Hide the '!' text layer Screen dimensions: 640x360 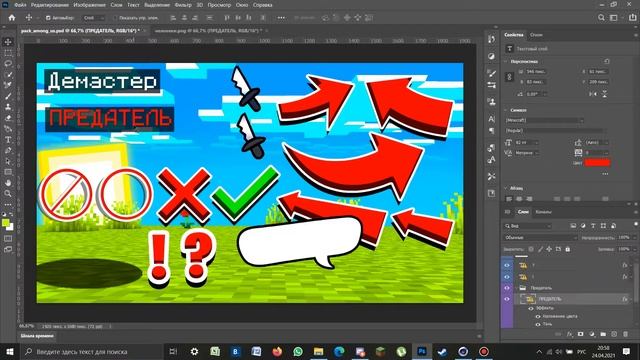(x=507, y=277)
